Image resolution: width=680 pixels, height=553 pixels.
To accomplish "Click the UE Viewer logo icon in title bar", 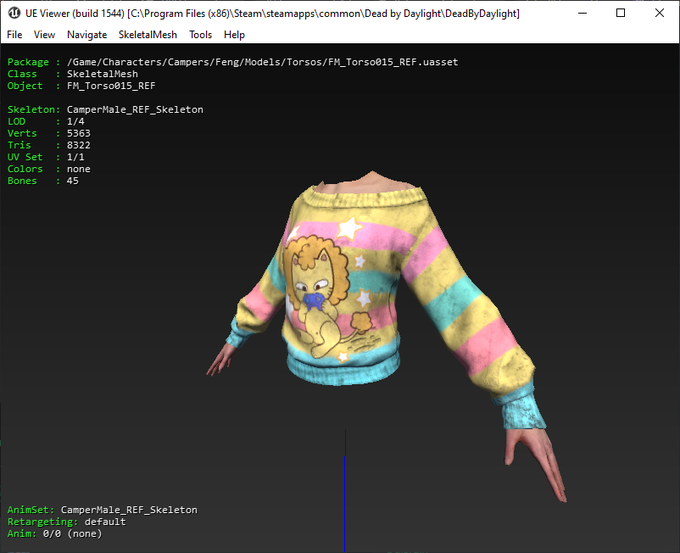I will click(x=14, y=13).
